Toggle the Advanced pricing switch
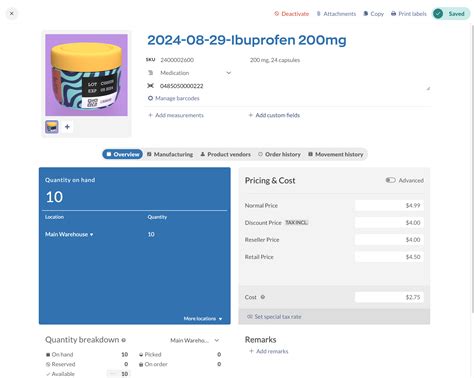 tap(390, 180)
